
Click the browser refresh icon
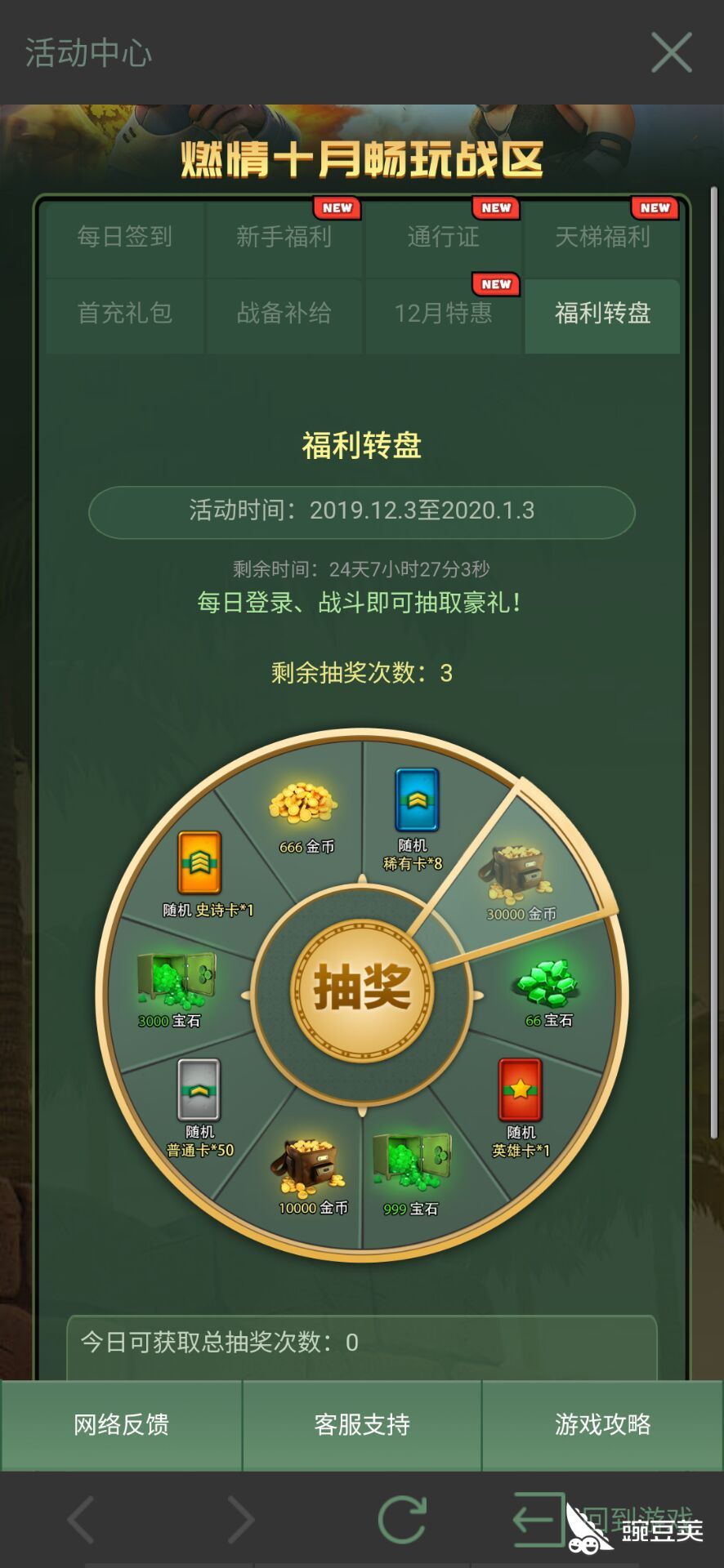402,1519
